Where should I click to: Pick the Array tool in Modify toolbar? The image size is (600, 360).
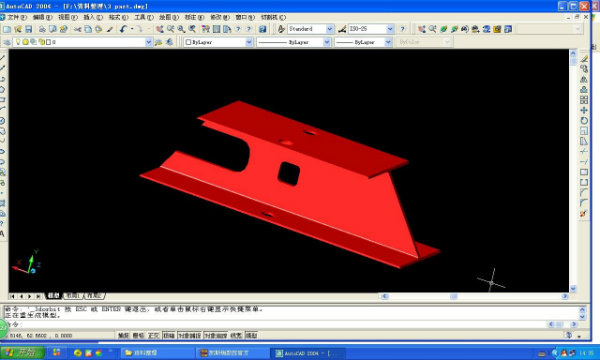(584, 100)
